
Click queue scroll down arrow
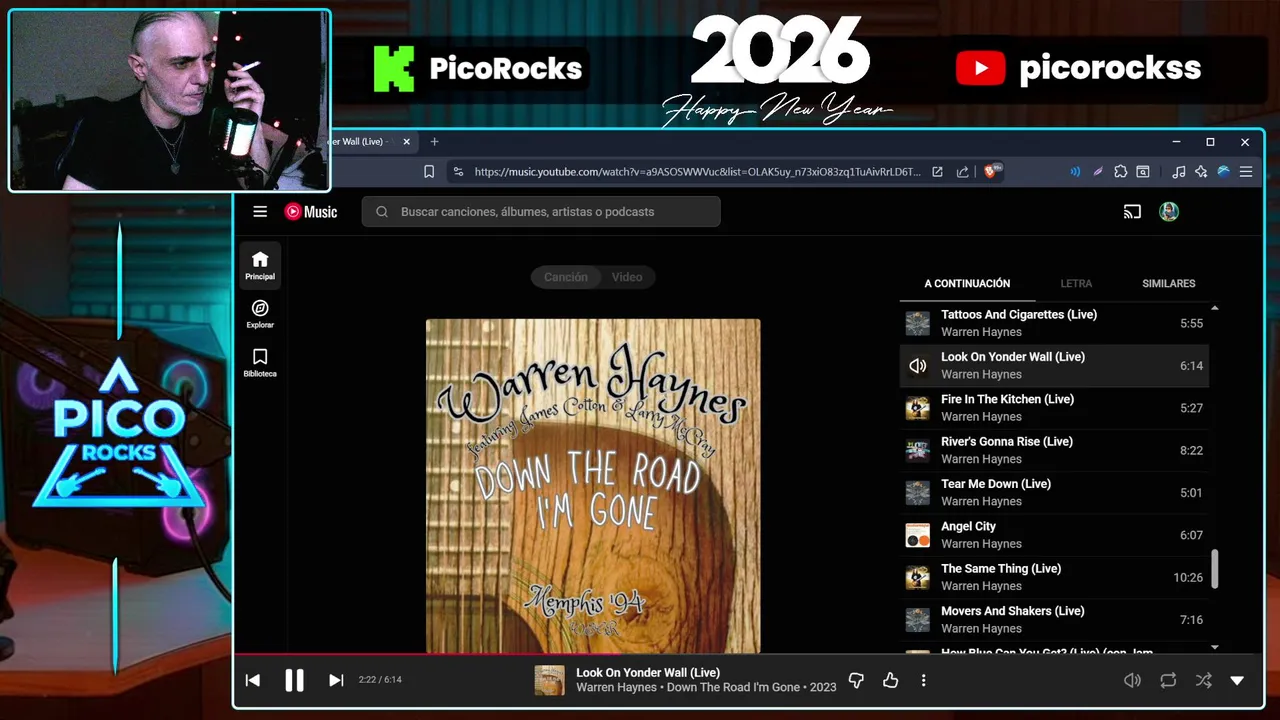coord(1215,648)
